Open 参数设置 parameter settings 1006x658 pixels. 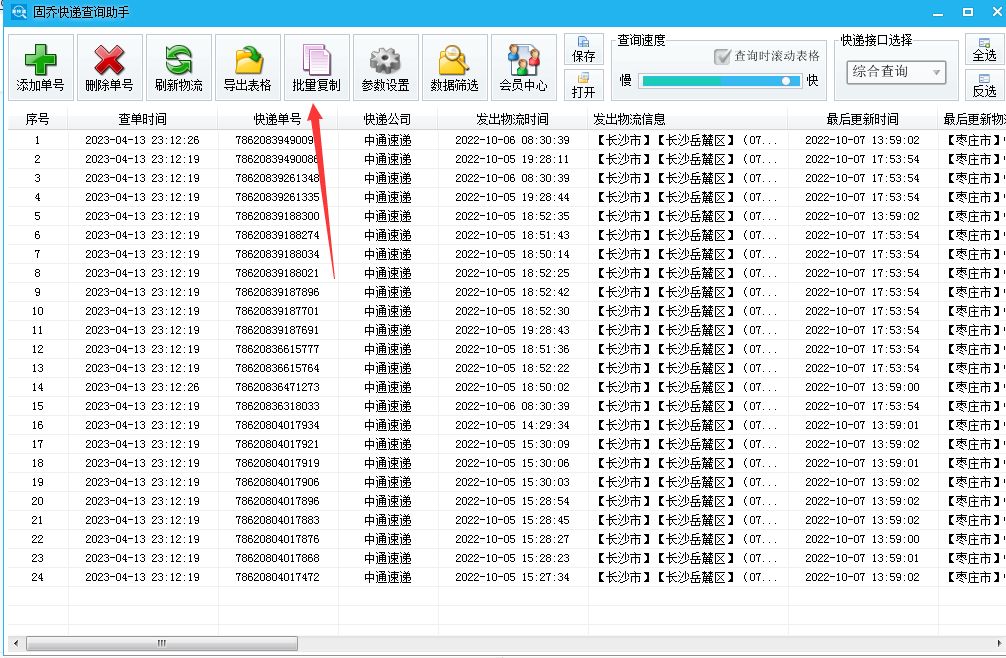(x=385, y=66)
